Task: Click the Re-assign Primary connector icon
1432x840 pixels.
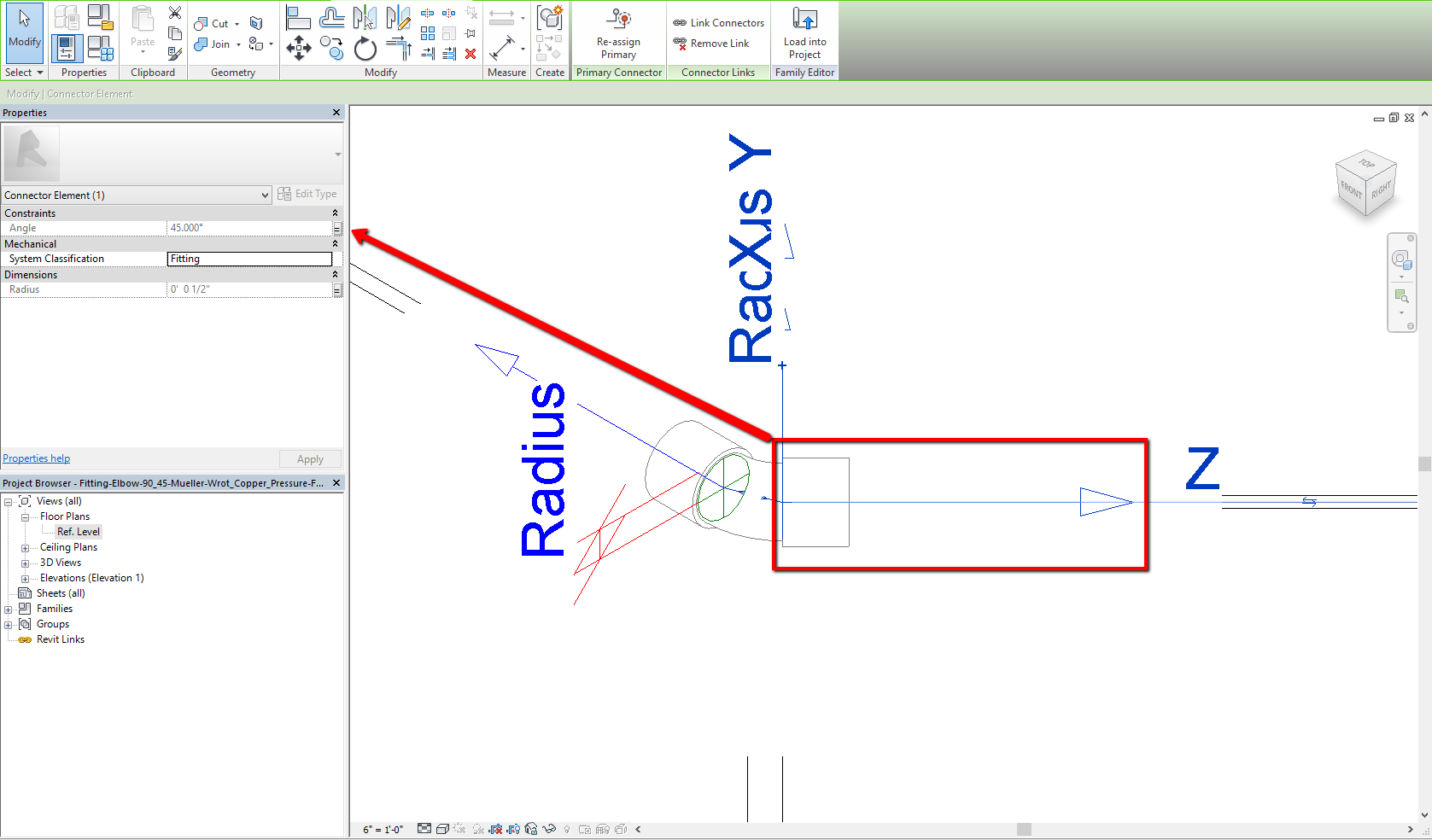Action: (619, 19)
